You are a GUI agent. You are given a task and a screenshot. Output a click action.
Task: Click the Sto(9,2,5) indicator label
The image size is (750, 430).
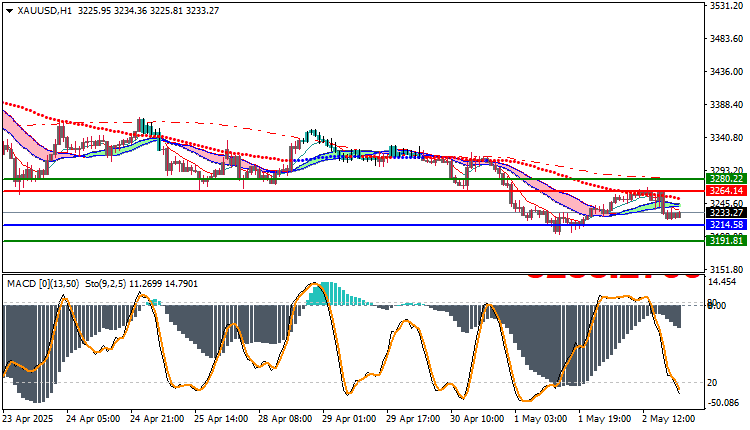[x=106, y=284]
